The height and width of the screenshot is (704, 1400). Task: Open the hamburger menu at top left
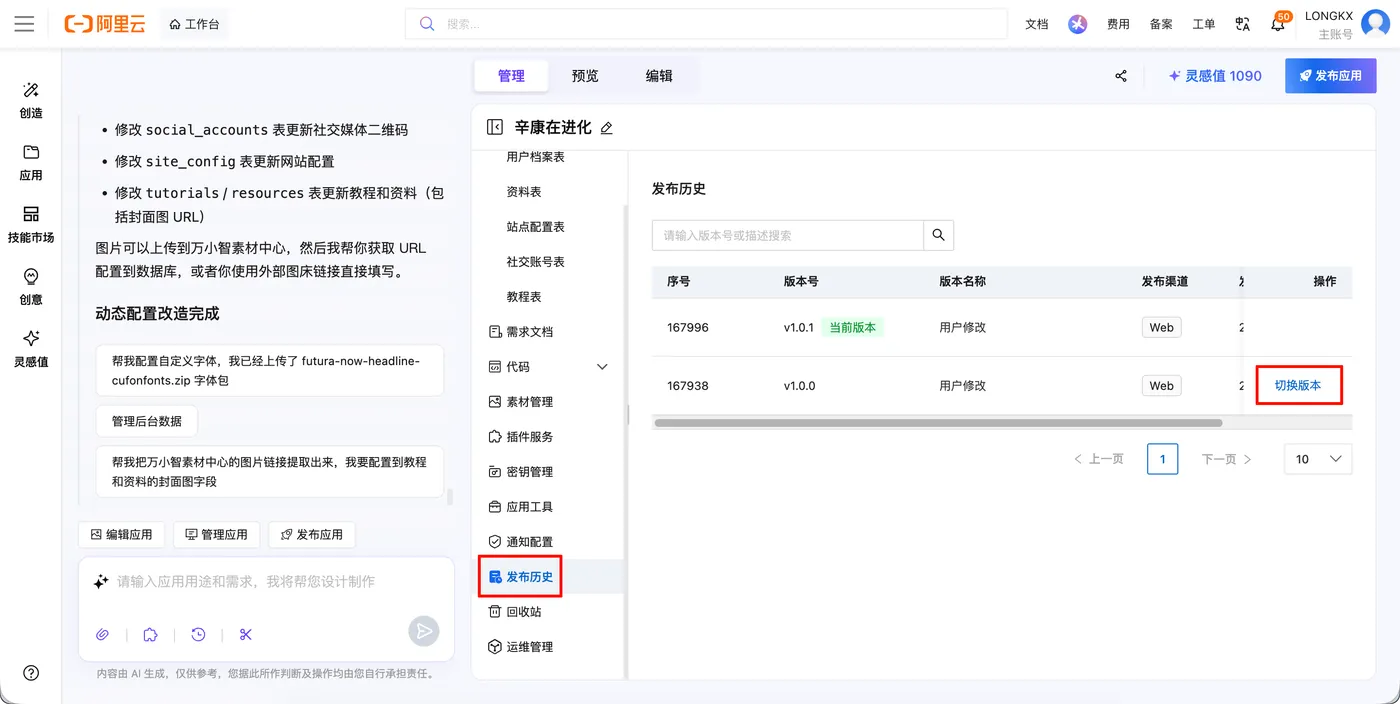[x=24, y=24]
